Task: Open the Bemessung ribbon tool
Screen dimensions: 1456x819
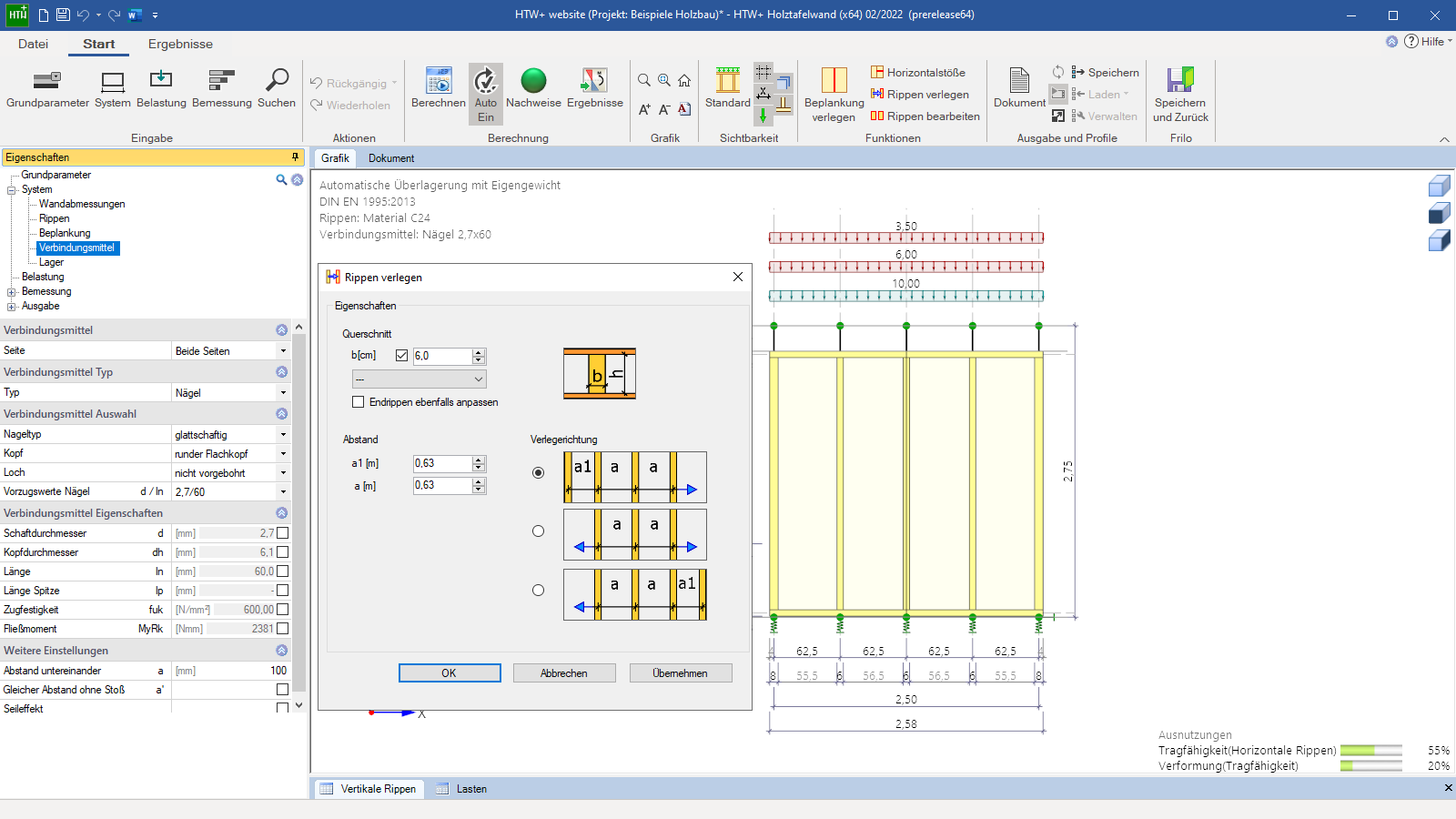Action: 222,88
